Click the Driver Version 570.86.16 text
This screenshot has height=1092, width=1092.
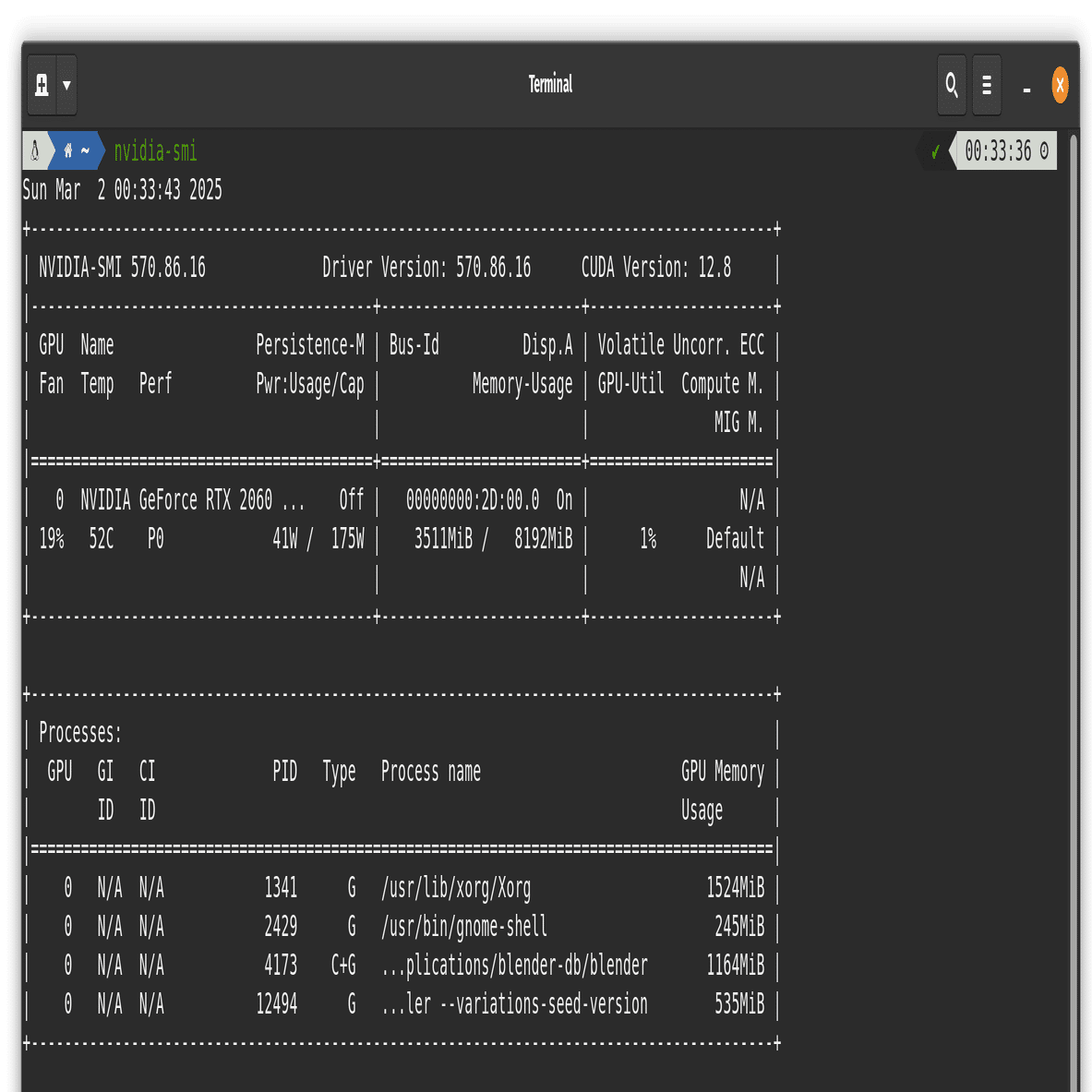[x=426, y=268]
